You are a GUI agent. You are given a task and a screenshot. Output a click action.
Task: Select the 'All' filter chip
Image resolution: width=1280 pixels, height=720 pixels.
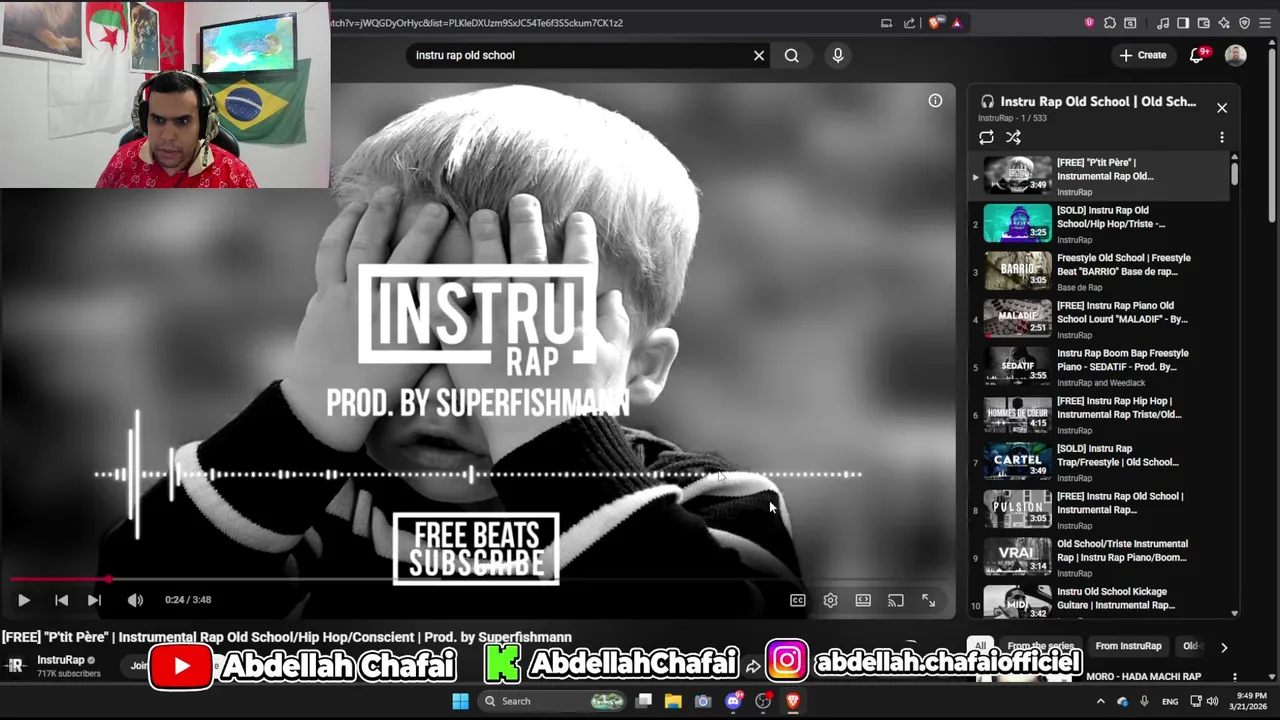click(981, 646)
